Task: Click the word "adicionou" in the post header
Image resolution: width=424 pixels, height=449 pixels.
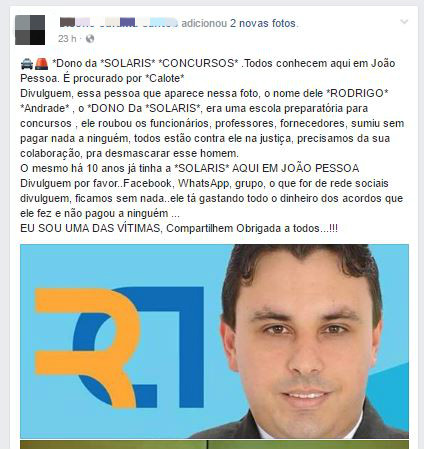Action: click(x=204, y=23)
